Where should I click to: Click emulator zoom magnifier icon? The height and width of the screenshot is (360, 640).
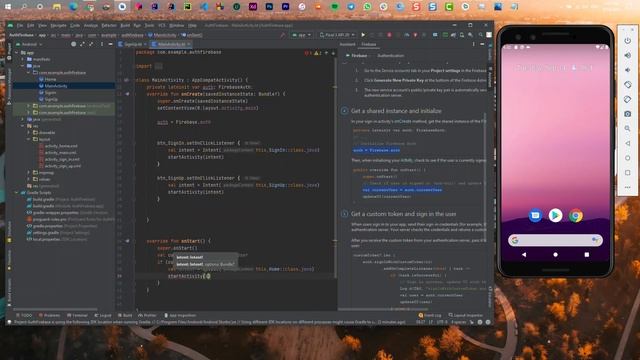(x=628, y=129)
